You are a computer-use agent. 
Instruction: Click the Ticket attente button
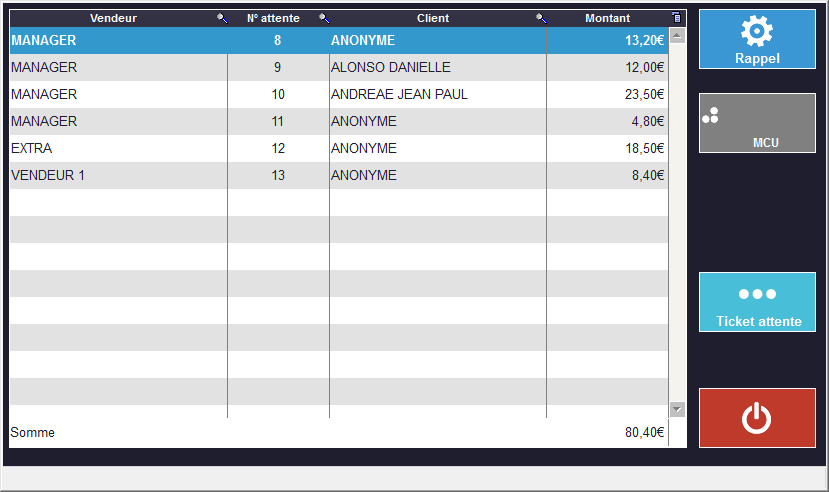(757, 302)
